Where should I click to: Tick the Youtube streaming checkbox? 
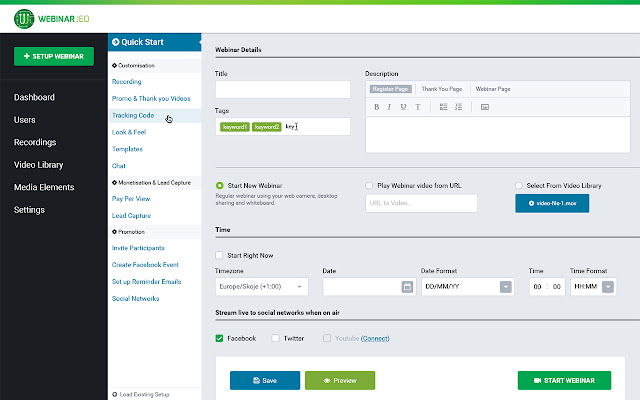click(327, 338)
